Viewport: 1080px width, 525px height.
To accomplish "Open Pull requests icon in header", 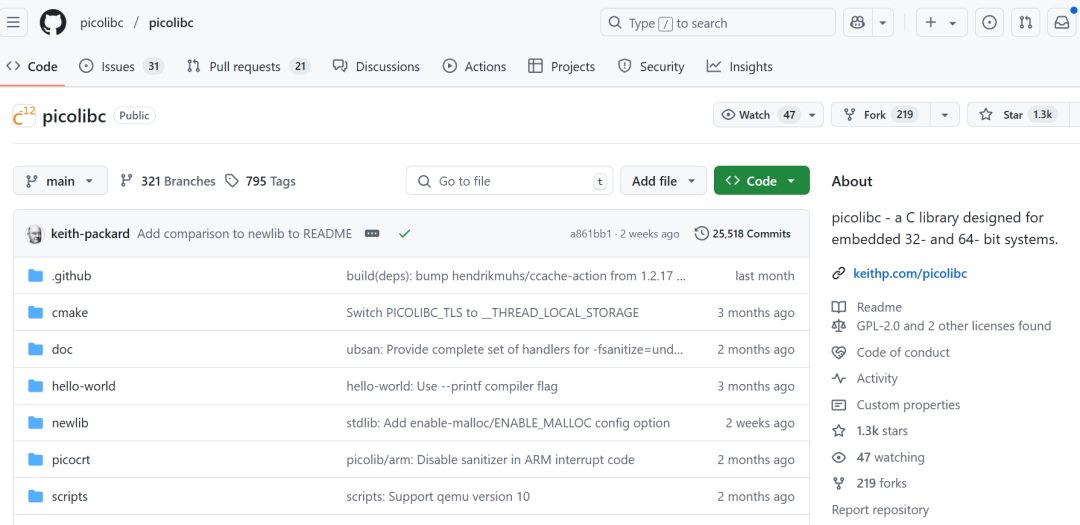I will pos(1026,23).
